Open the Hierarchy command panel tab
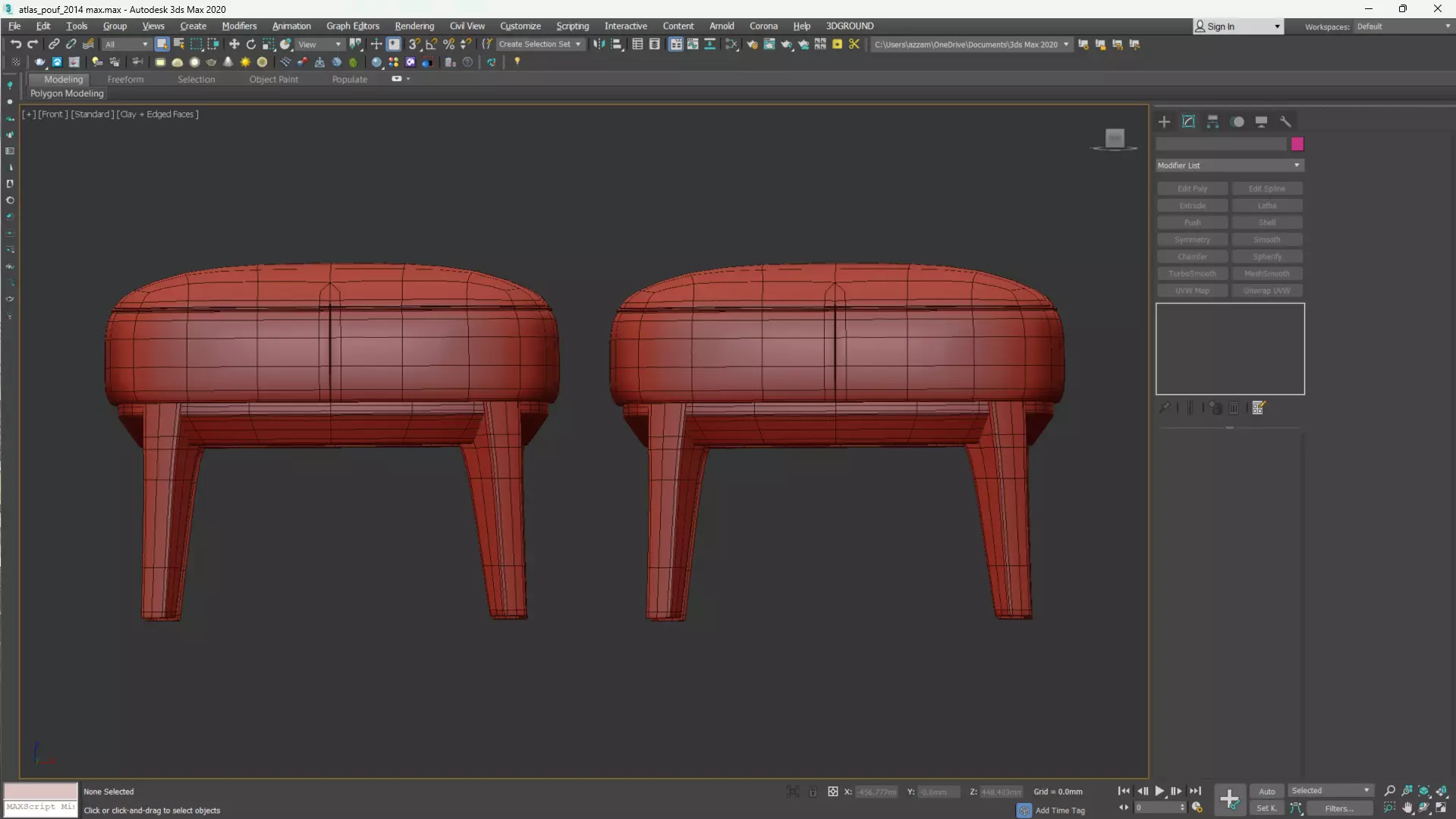 click(1212, 121)
